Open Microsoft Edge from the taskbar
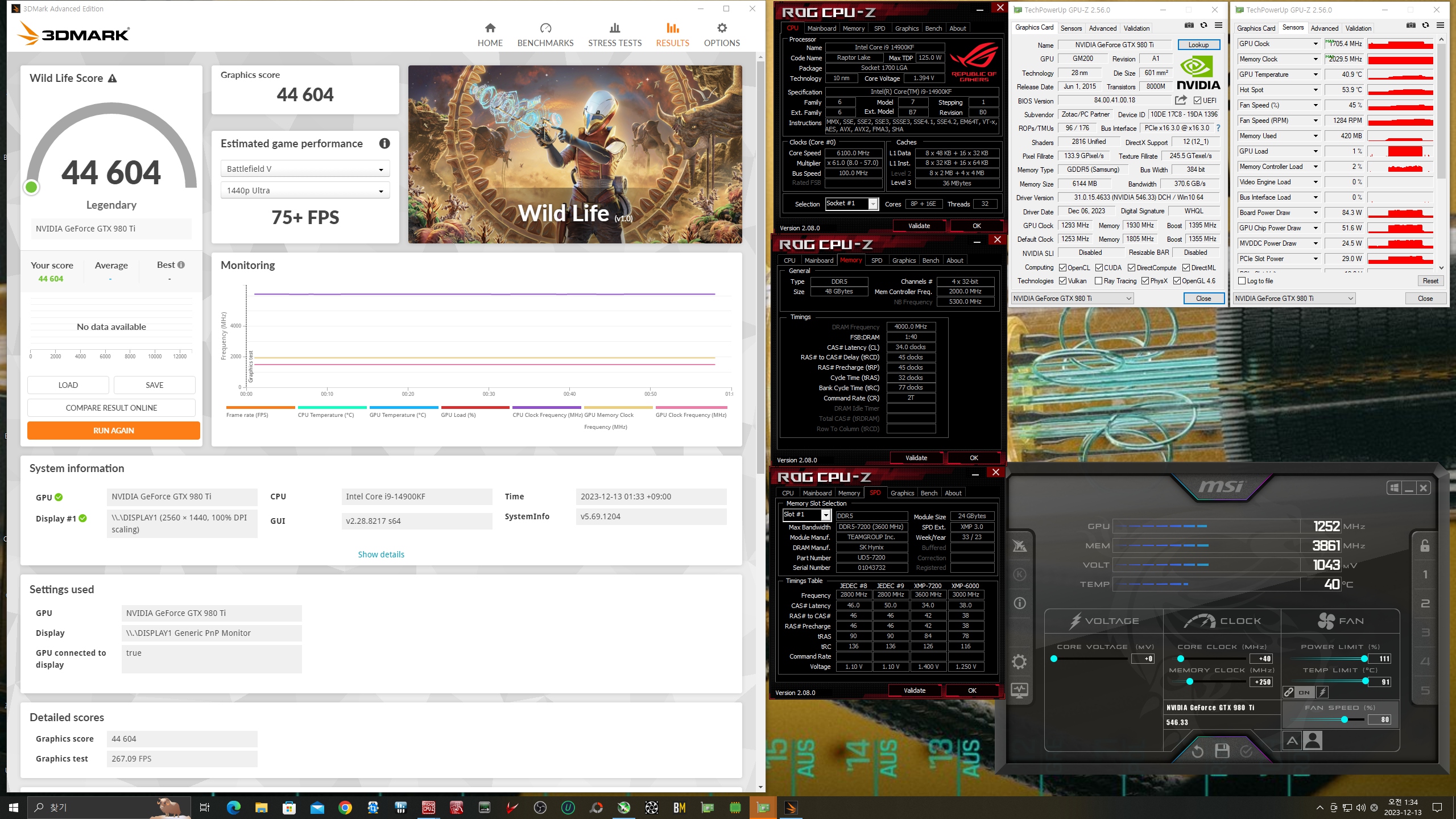This screenshot has width=1456, height=819. [x=233, y=808]
